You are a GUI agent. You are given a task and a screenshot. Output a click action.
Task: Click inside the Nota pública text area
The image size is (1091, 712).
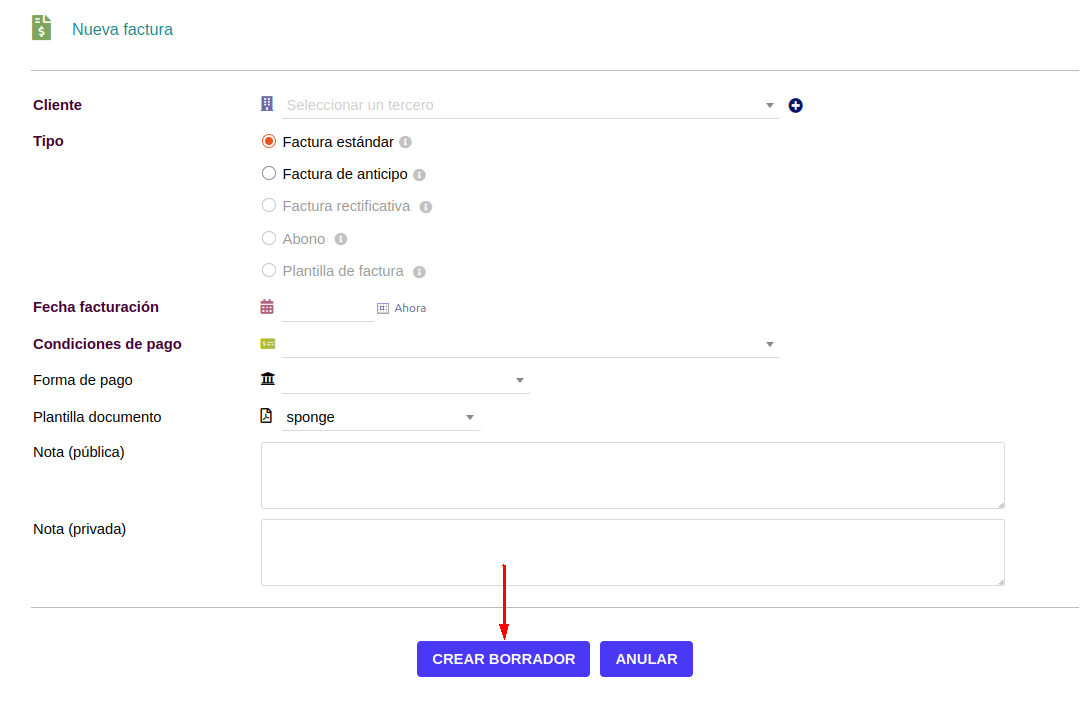(632, 474)
